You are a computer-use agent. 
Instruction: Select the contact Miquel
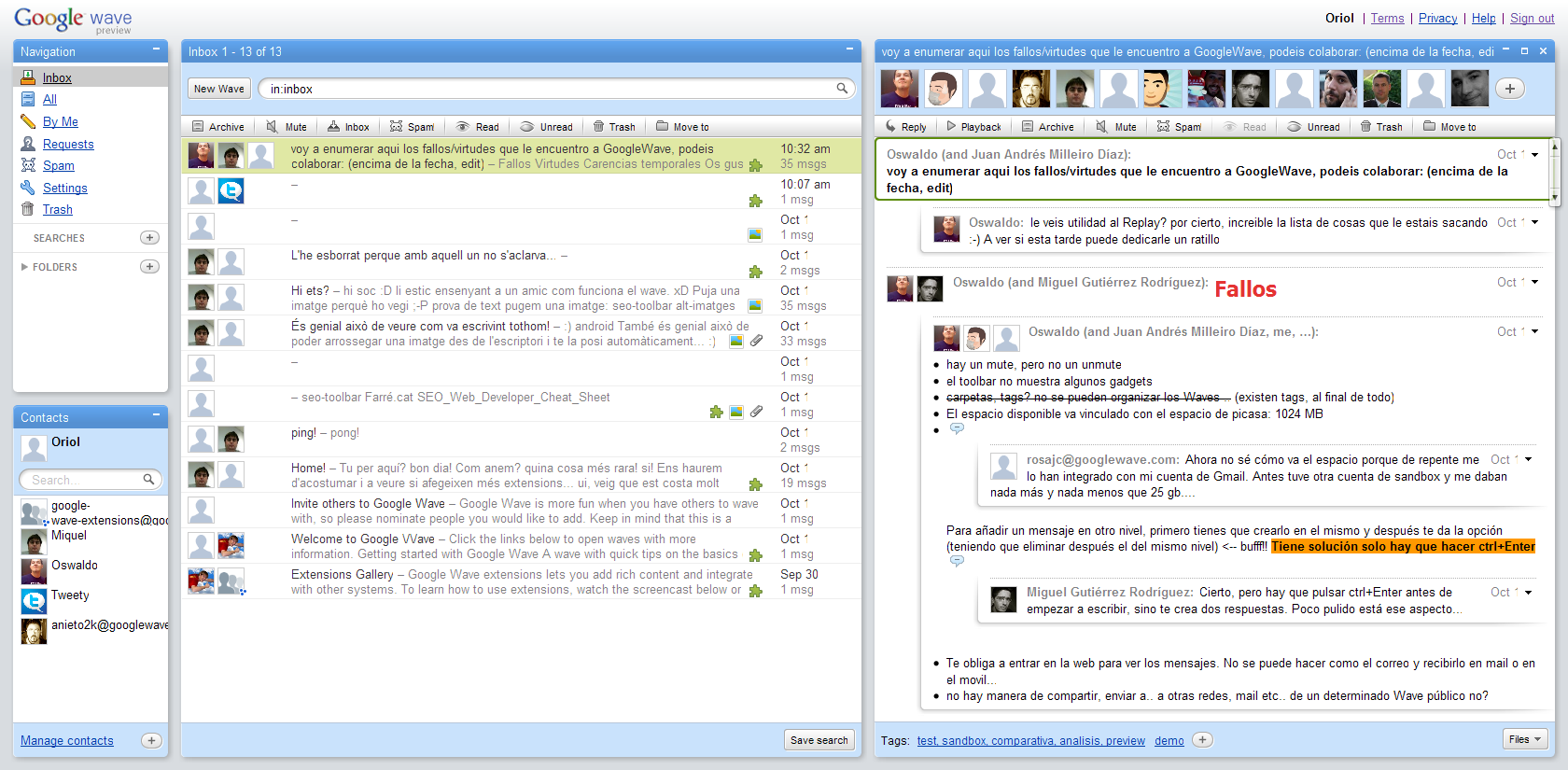69,536
